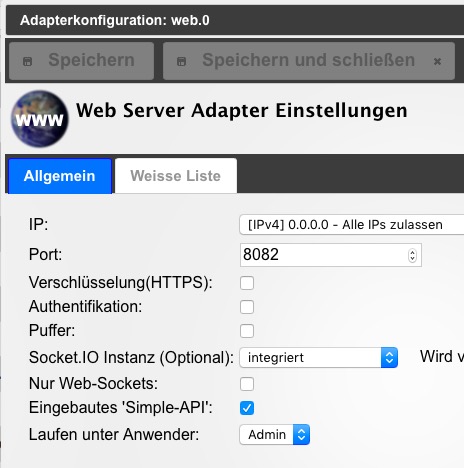Click the Speichern und schließen button
464x468 pixels.
tap(309, 61)
